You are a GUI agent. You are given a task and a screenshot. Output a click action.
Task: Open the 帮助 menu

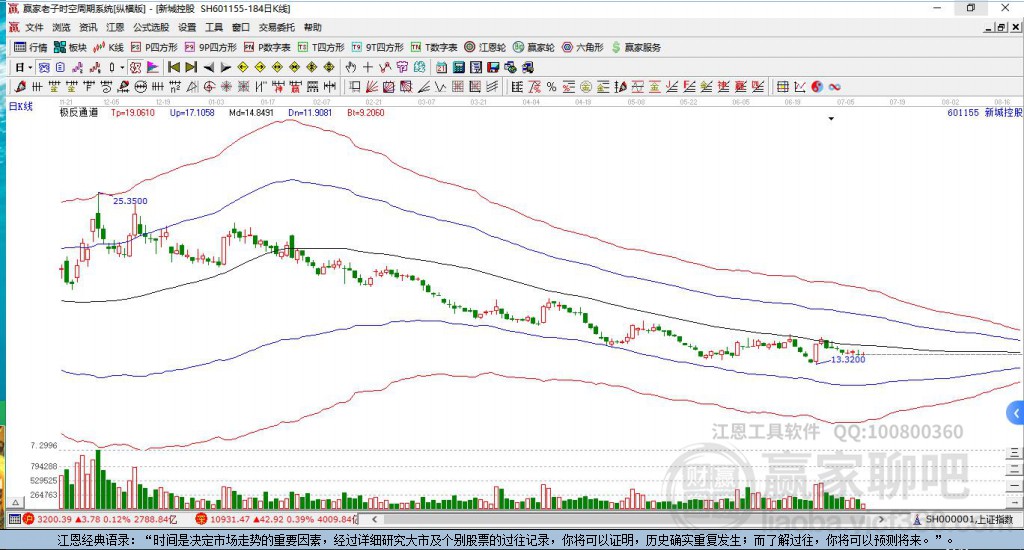tap(312, 27)
